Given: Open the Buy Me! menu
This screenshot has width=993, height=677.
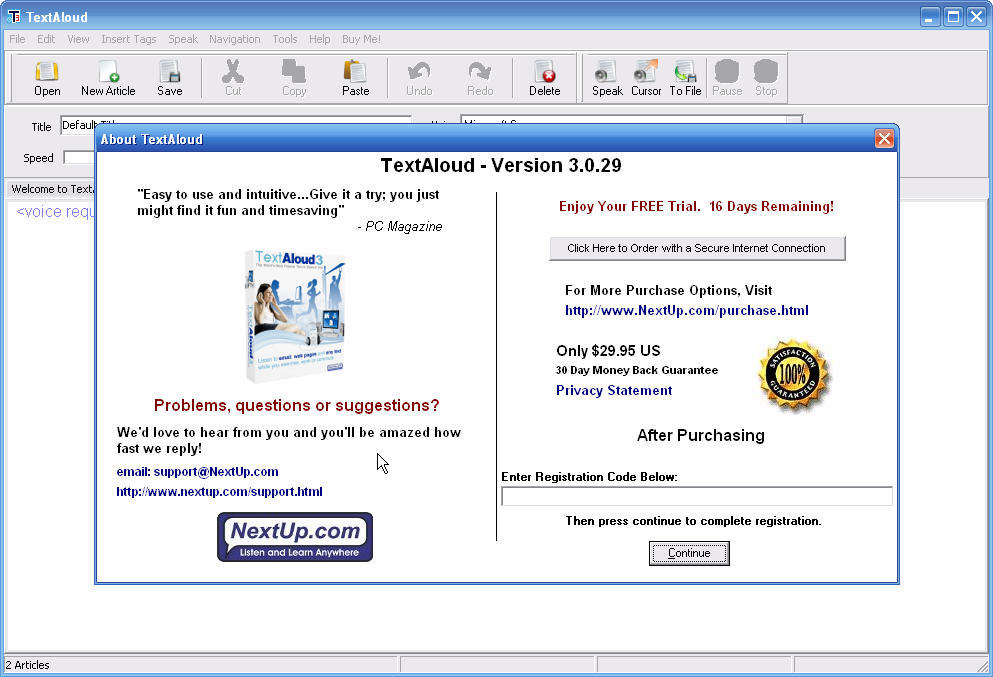Looking at the screenshot, I should 361,39.
